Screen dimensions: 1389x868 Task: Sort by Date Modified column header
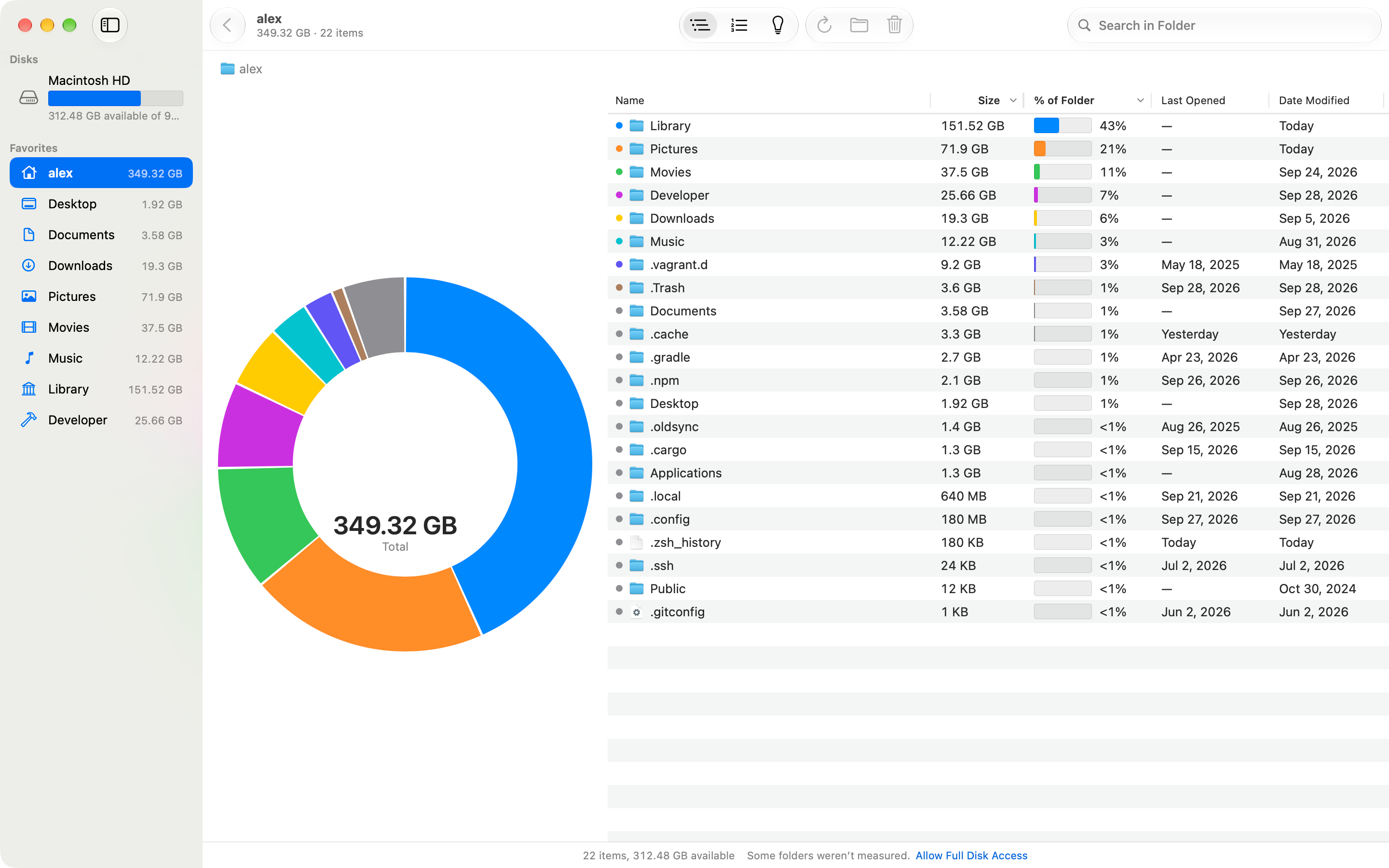tap(1314, 100)
